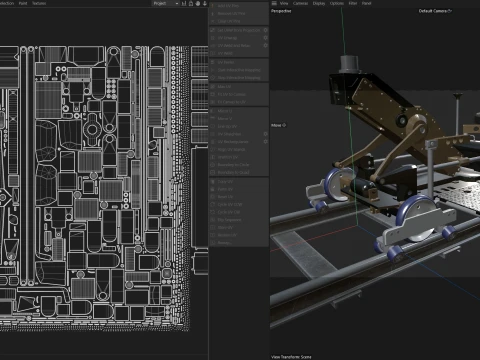480x360 pixels.
Task: Click the View Transform: Scene status text
Action: (291, 357)
